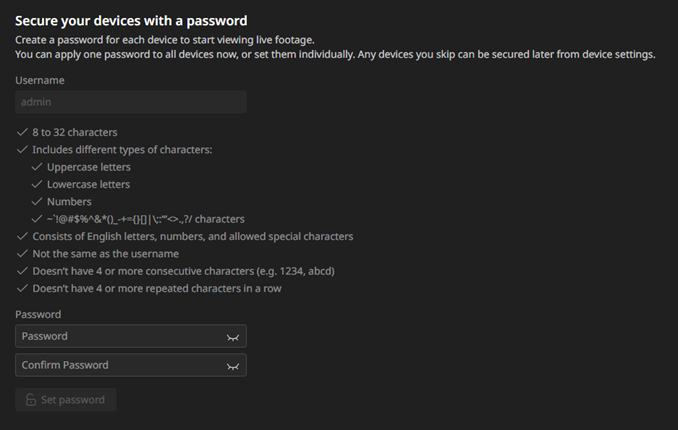This screenshot has height=430, width=678.
Task: Click checkmark next to 8 to 32 characters
Action: (x=22, y=132)
